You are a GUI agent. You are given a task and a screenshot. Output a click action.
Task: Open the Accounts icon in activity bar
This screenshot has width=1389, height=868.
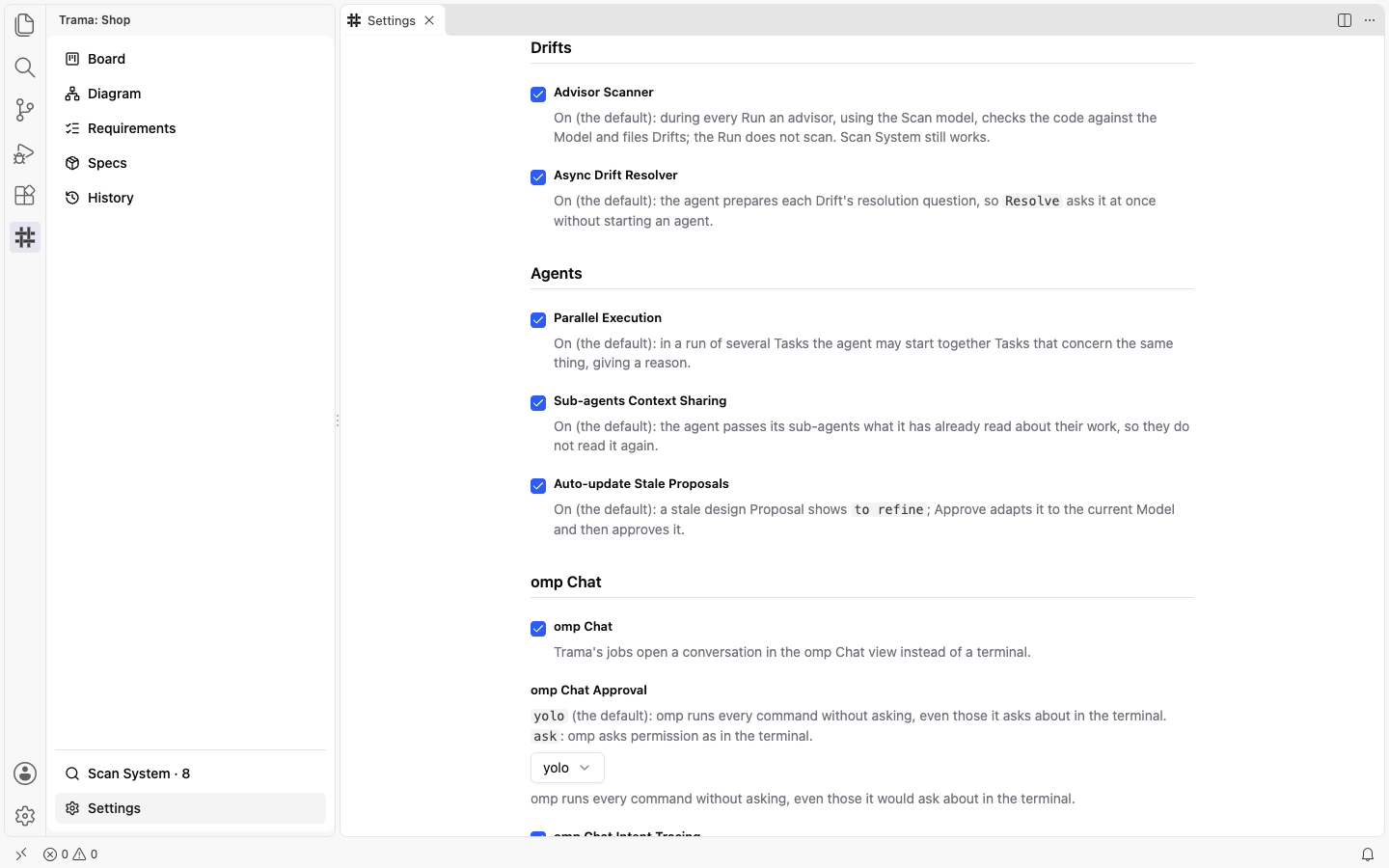coord(25,773)
